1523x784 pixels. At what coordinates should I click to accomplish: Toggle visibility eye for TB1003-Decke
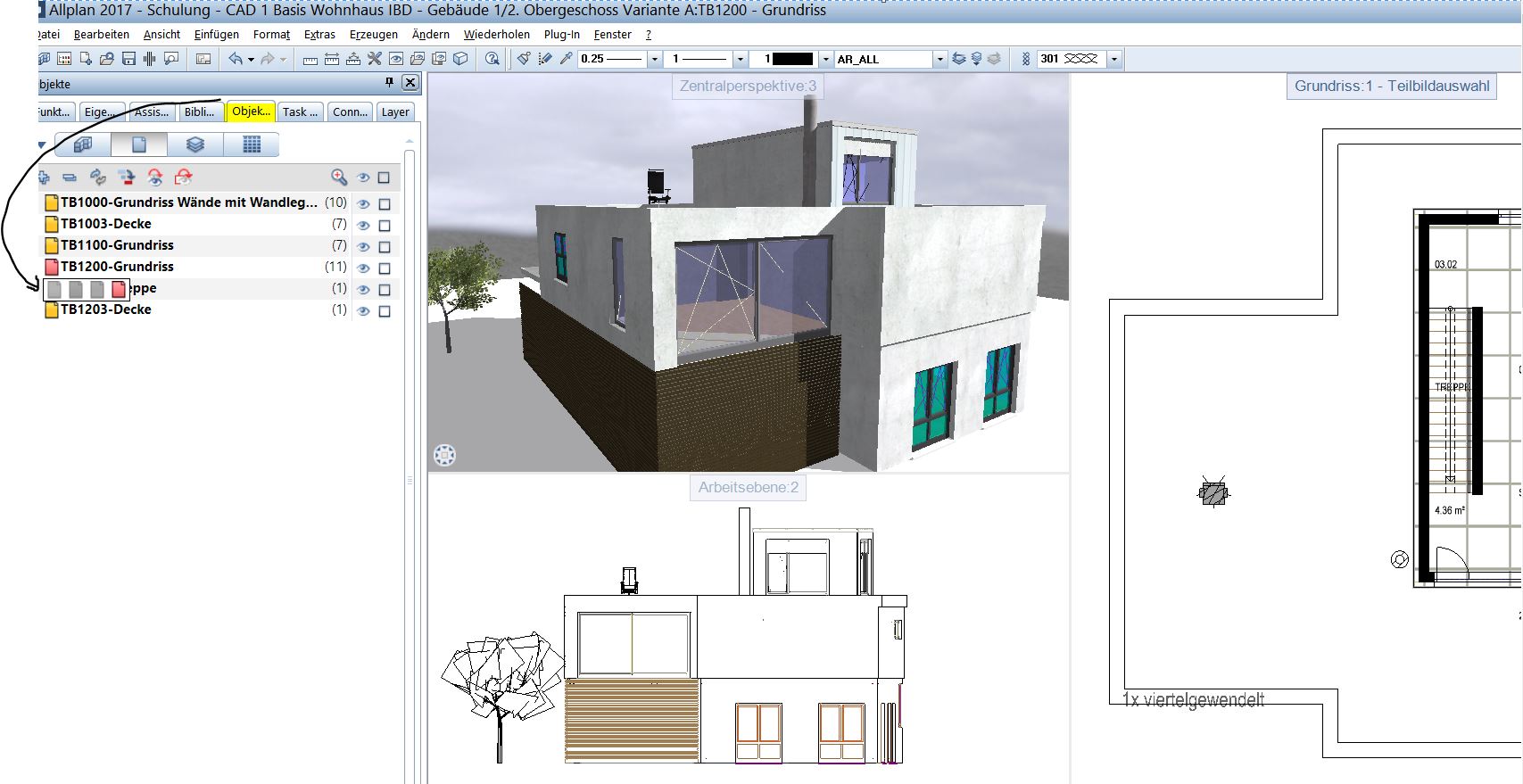[363, 225]
